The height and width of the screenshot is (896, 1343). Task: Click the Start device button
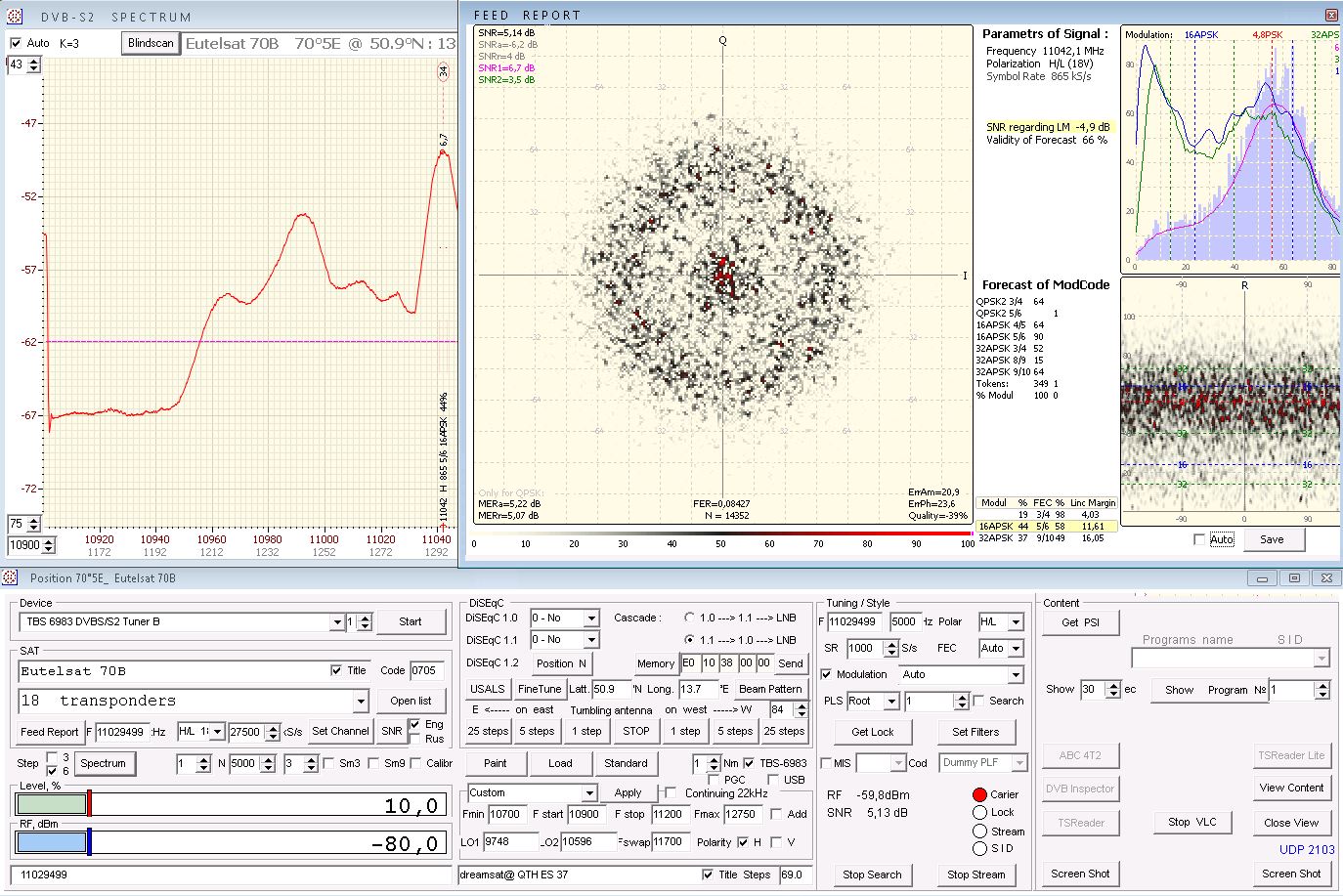pyautogui.click(x=411, y=621)
